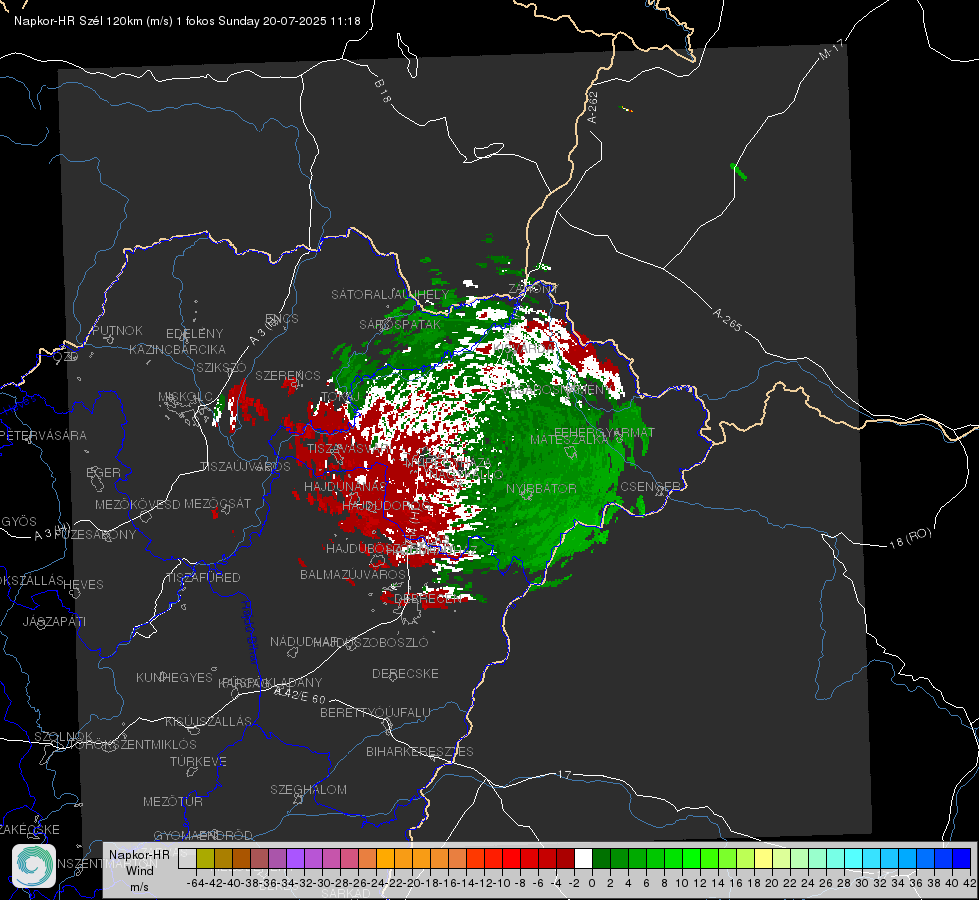The width and height of the screenshot is (979, 900).
Task: Click the A42/E 60 road label
Action: (300, 695)
